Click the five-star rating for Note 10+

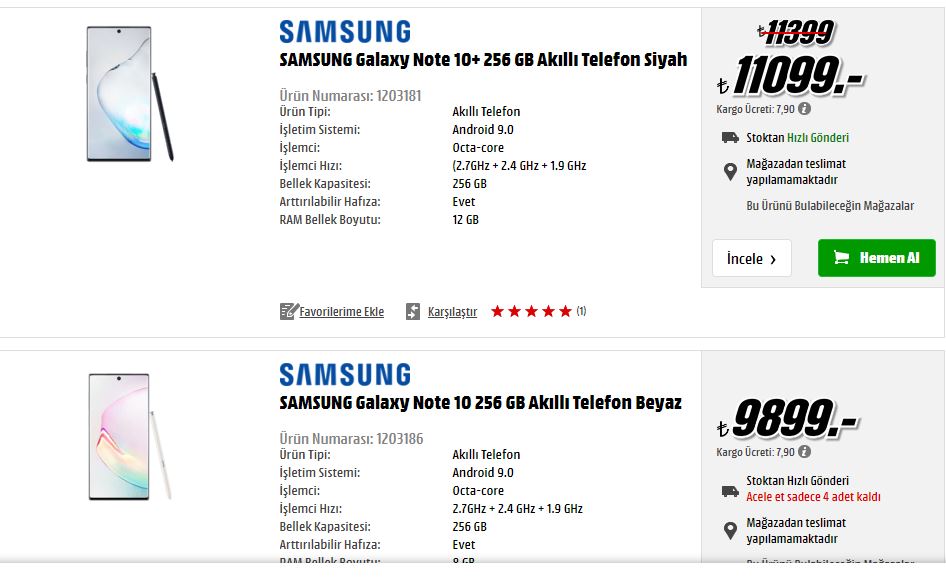click(x=531, y=312)
